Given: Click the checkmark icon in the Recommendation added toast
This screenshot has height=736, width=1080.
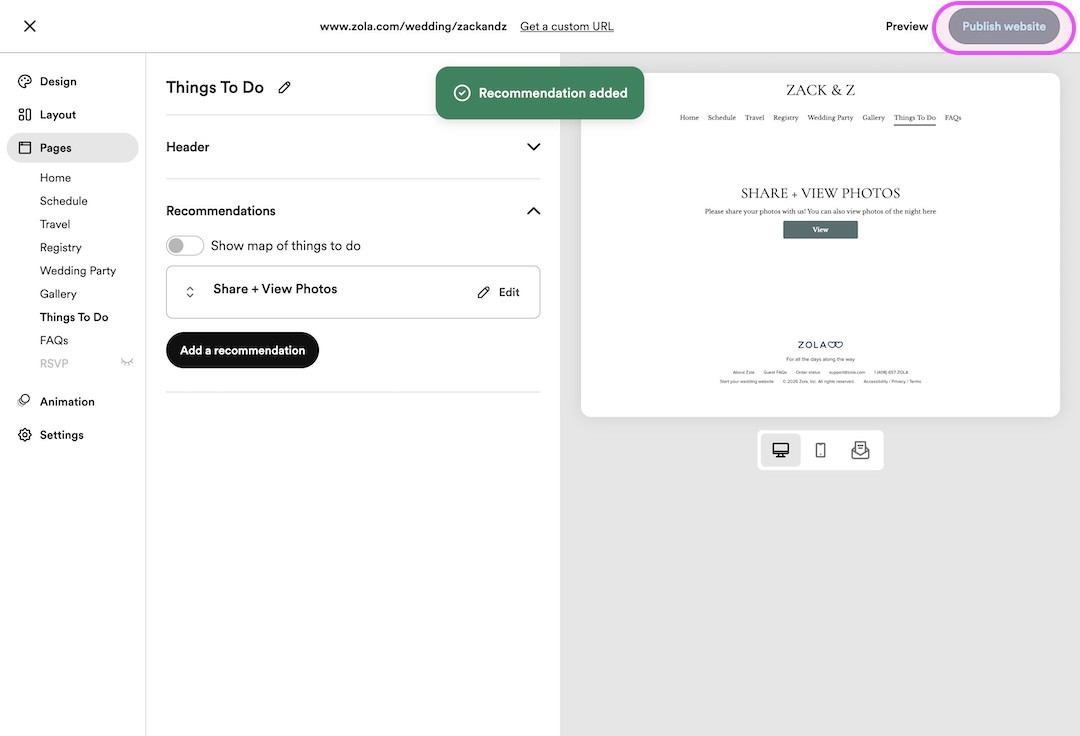Looking at the screenshot, I should point(462,93).
